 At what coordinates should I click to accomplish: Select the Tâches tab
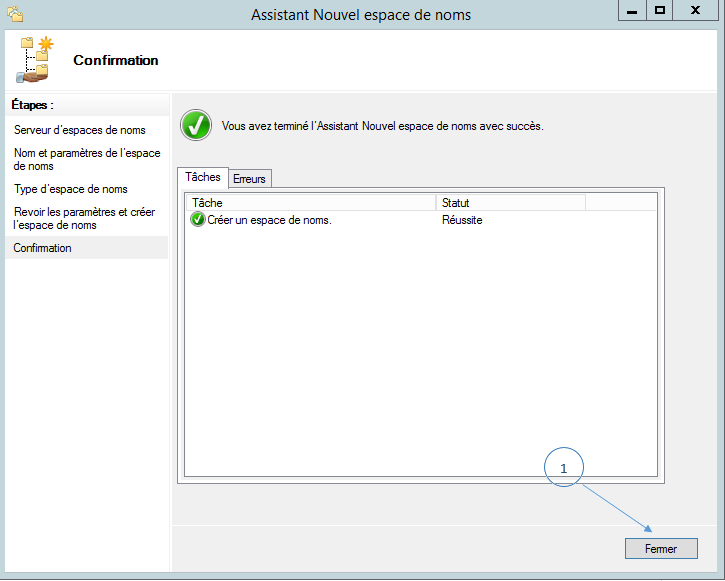coord(203,177)
